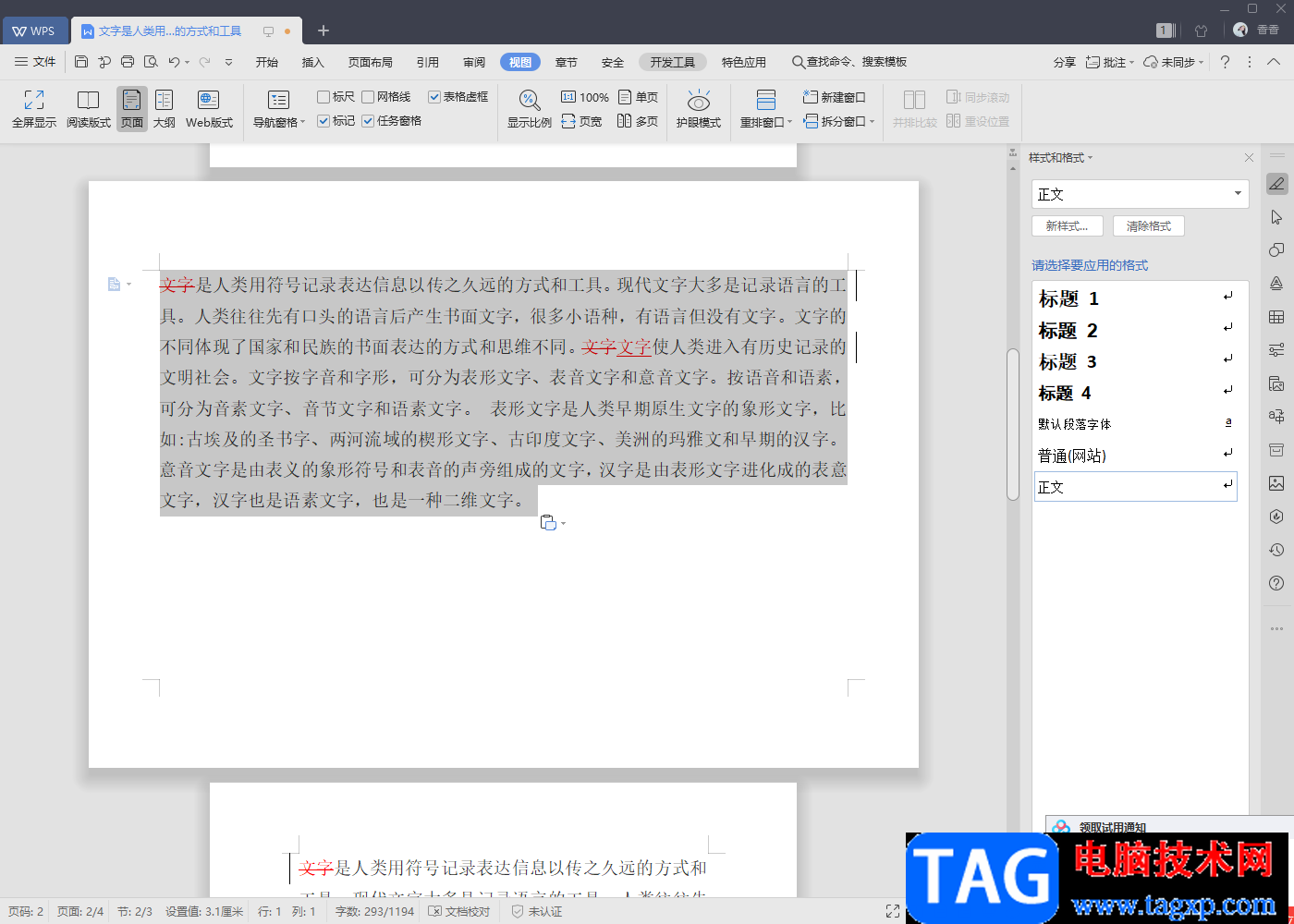Click the 分享 Share button
The height and width of the screenshot is (924, 1294).
pyautogui.click(x=1065, y=62)
